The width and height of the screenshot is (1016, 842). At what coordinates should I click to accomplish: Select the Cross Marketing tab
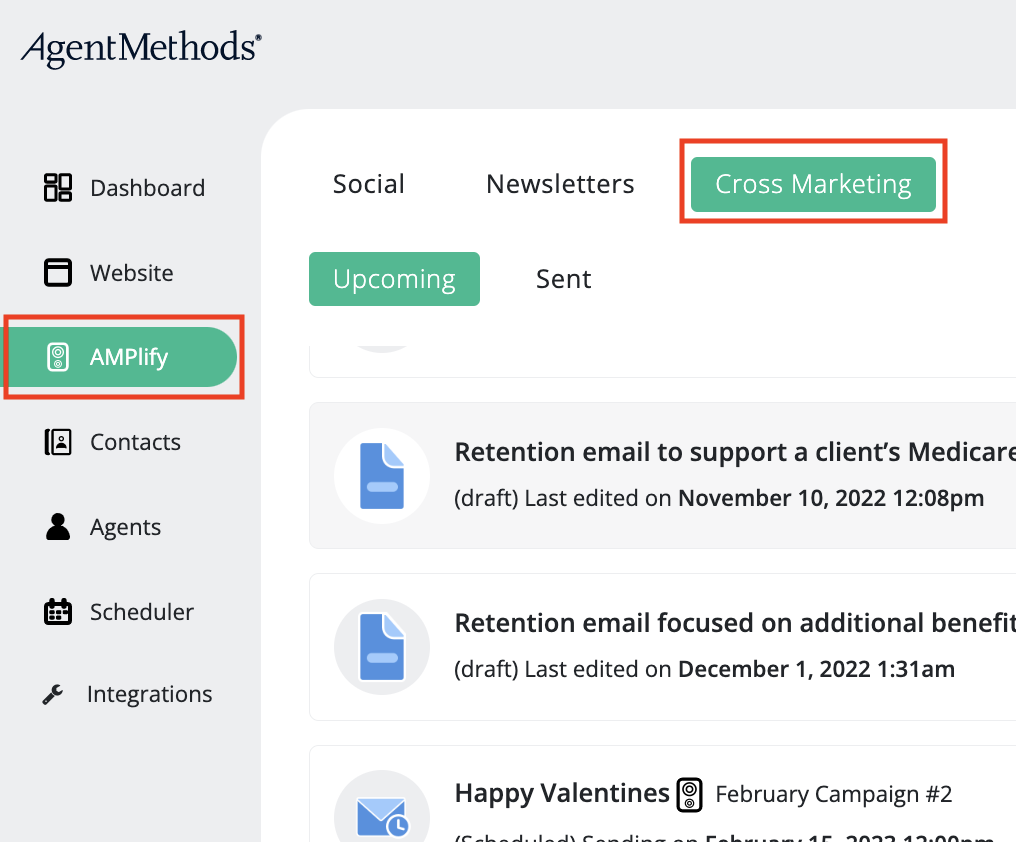point(813,183)
